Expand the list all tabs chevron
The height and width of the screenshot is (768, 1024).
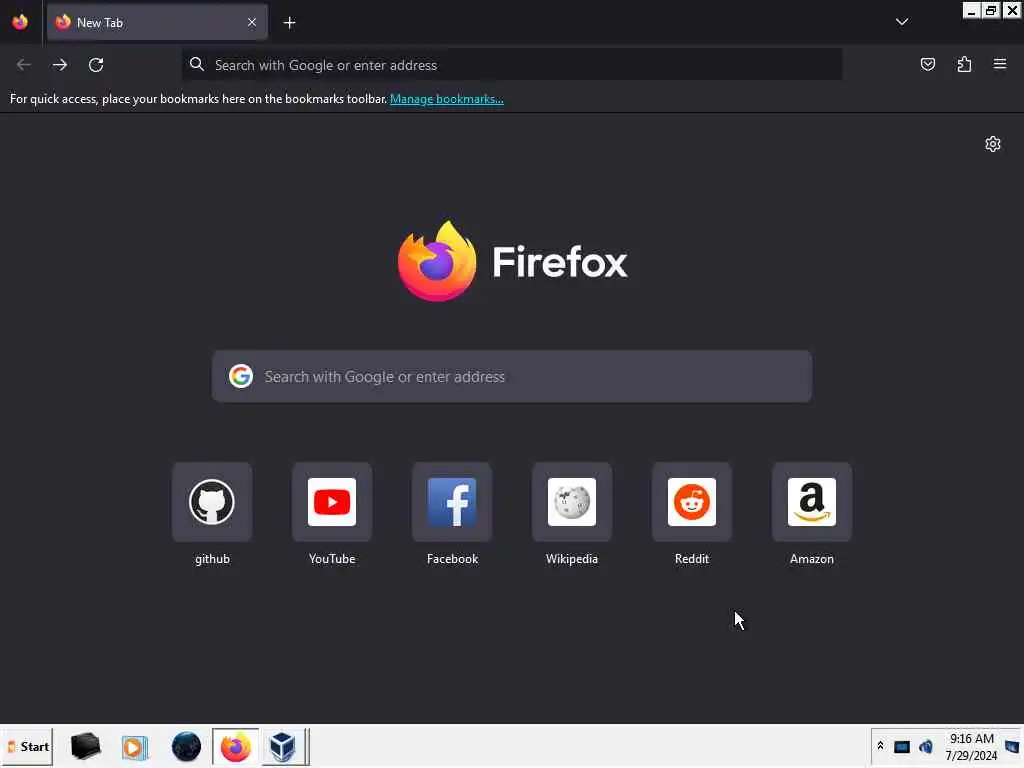902,22
